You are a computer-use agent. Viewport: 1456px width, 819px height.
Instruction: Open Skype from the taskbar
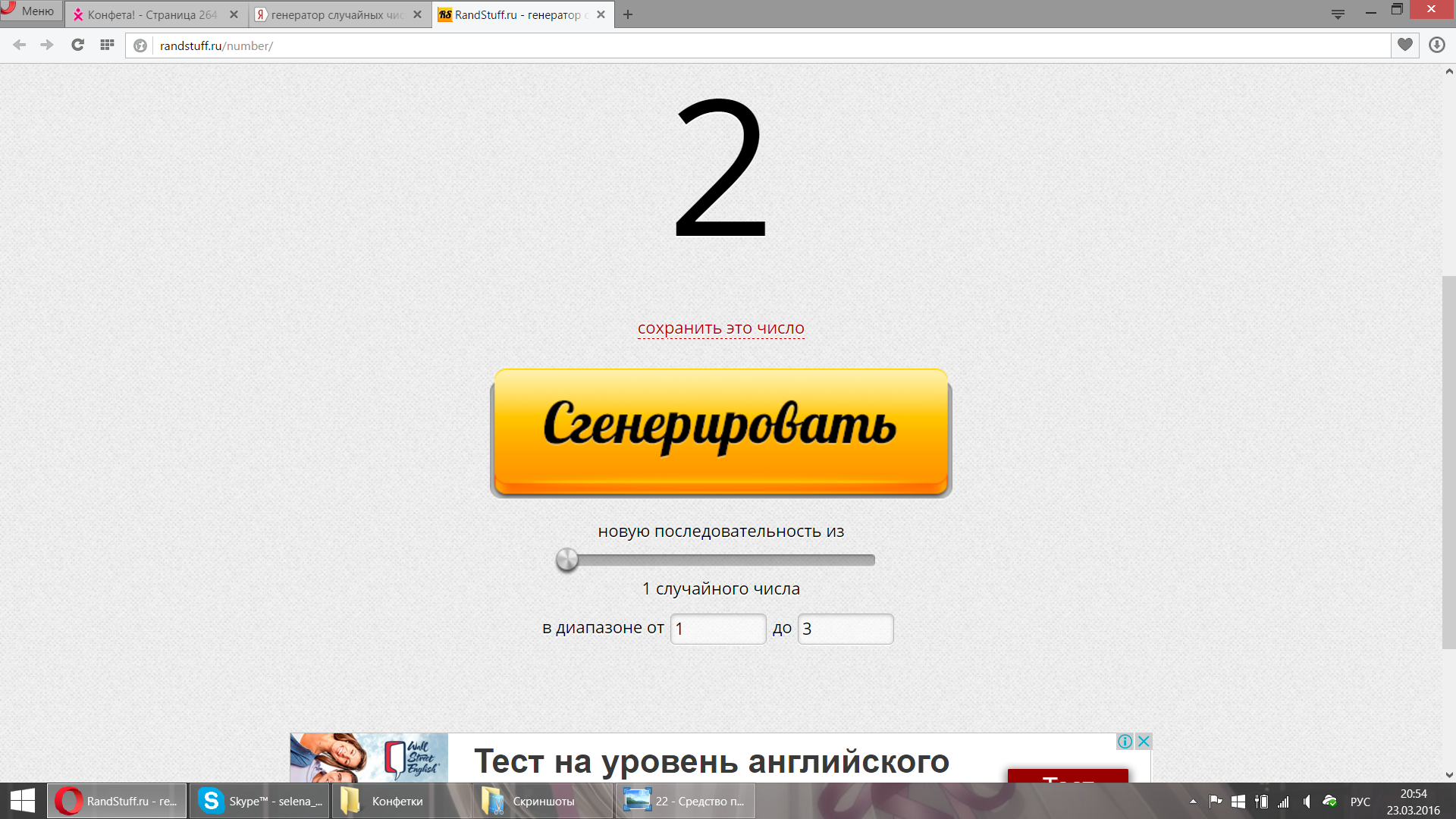pyautogui.click(x=259, y=801)
